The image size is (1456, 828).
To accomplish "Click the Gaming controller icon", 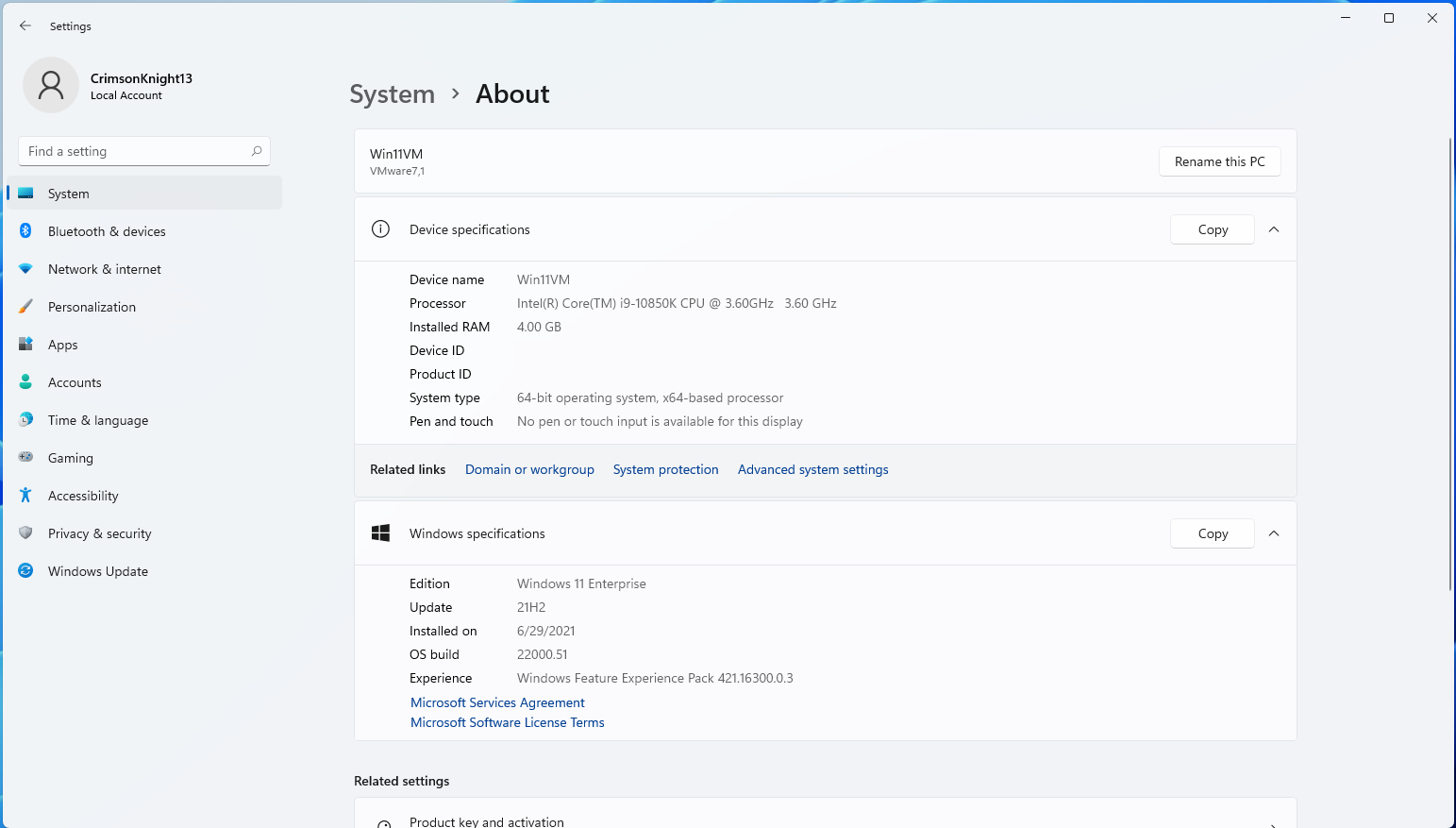I will 26,458.
